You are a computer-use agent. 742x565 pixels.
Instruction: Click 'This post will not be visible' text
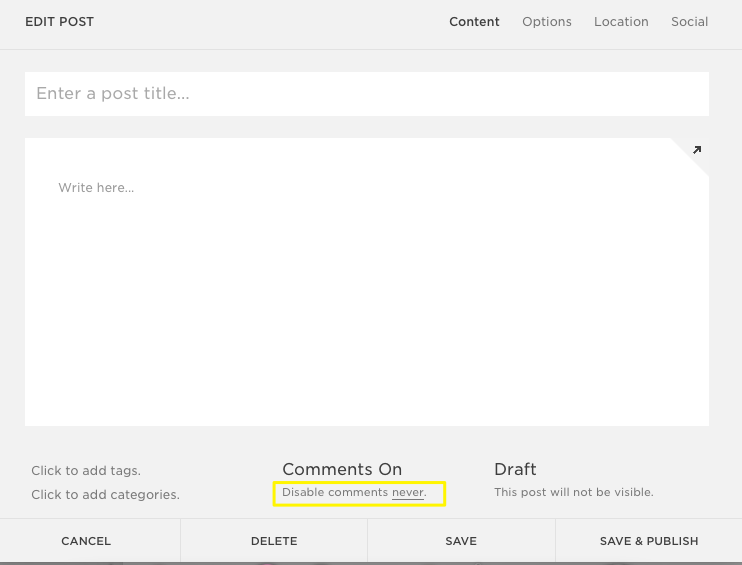[x=573, y=492]
